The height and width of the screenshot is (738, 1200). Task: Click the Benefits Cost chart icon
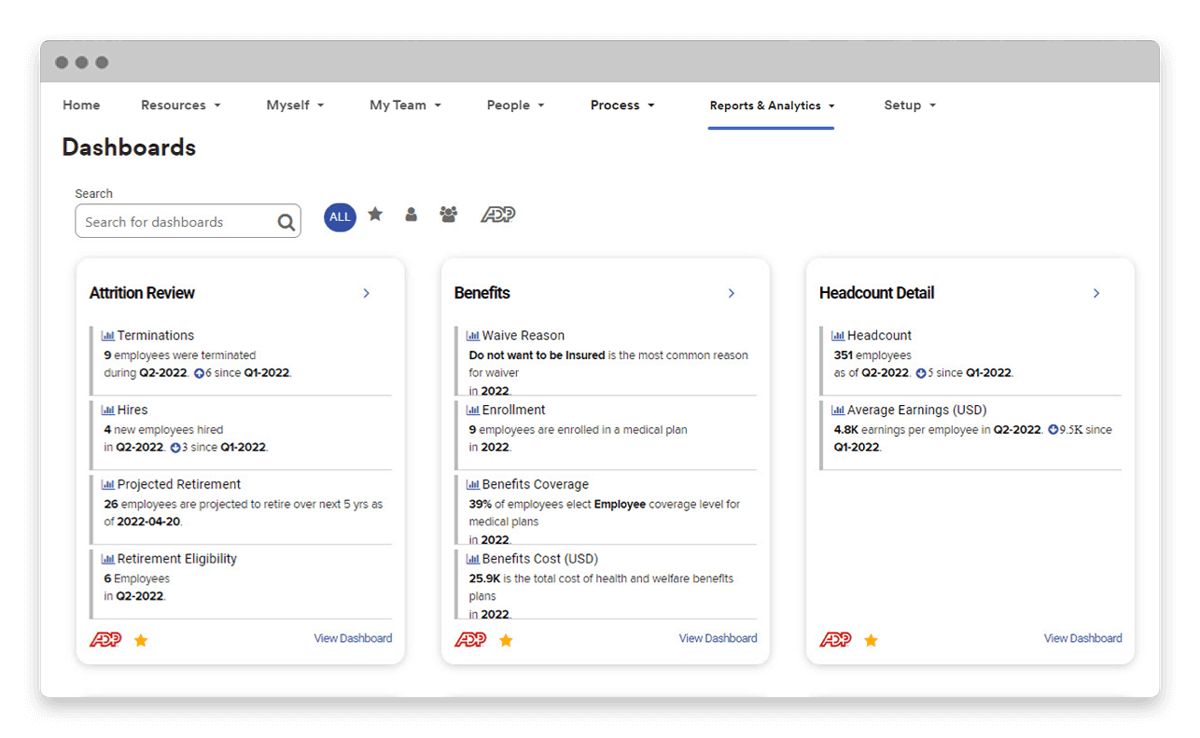pyautogui.click(x=473, y=559)
